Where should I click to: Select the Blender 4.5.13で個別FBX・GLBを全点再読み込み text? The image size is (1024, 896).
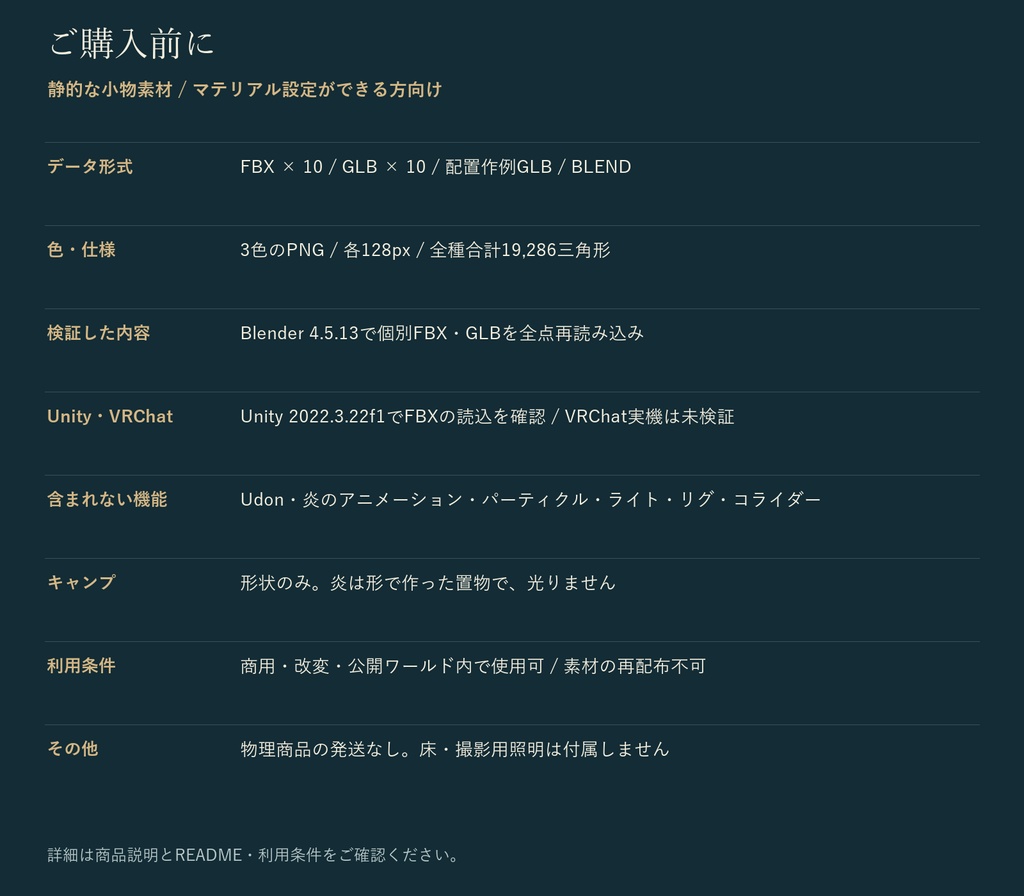(x=442, y=333)
